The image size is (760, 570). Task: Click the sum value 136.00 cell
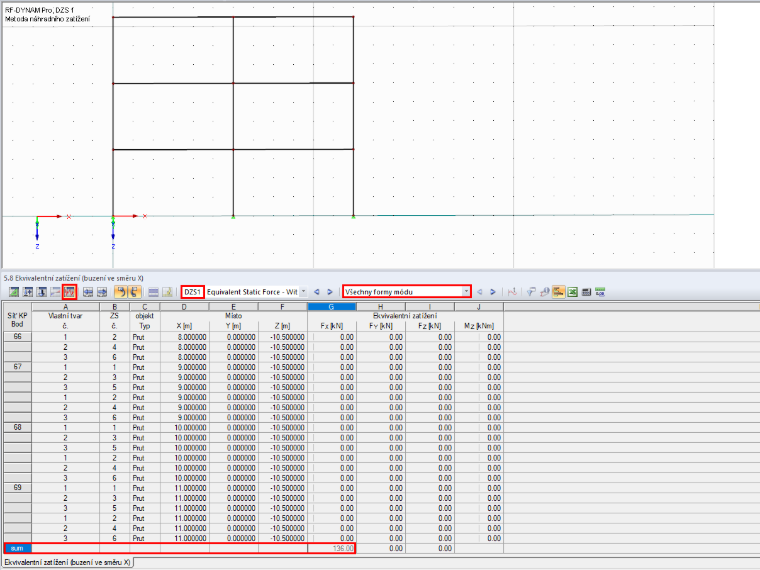(332, 548)
